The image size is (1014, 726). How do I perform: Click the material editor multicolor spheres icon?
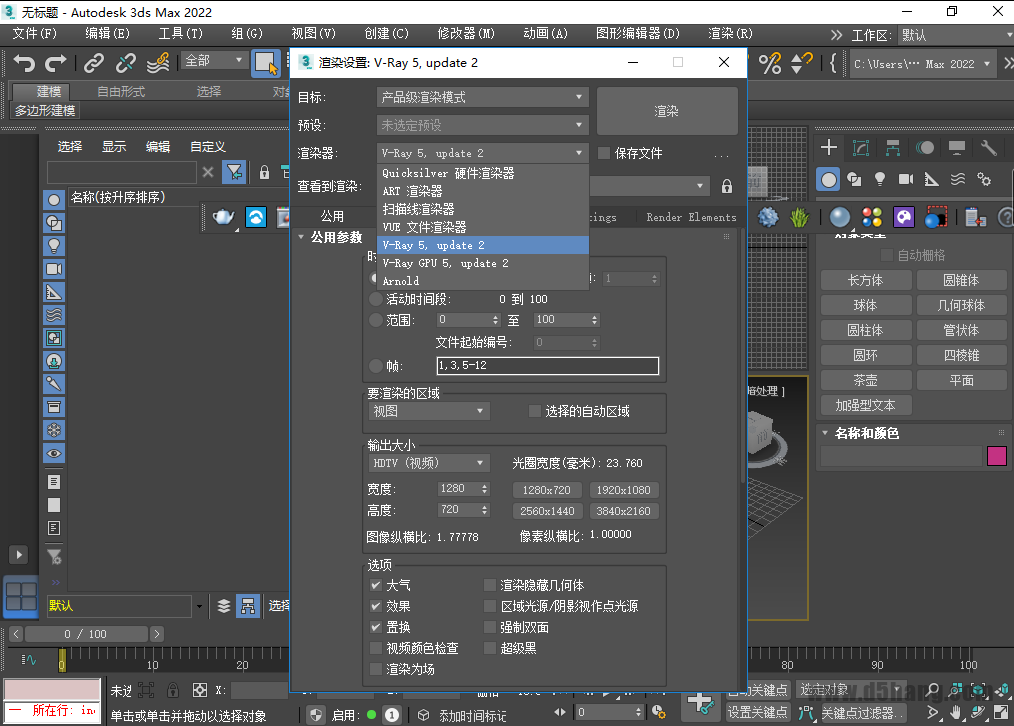(x=872, y=217)
